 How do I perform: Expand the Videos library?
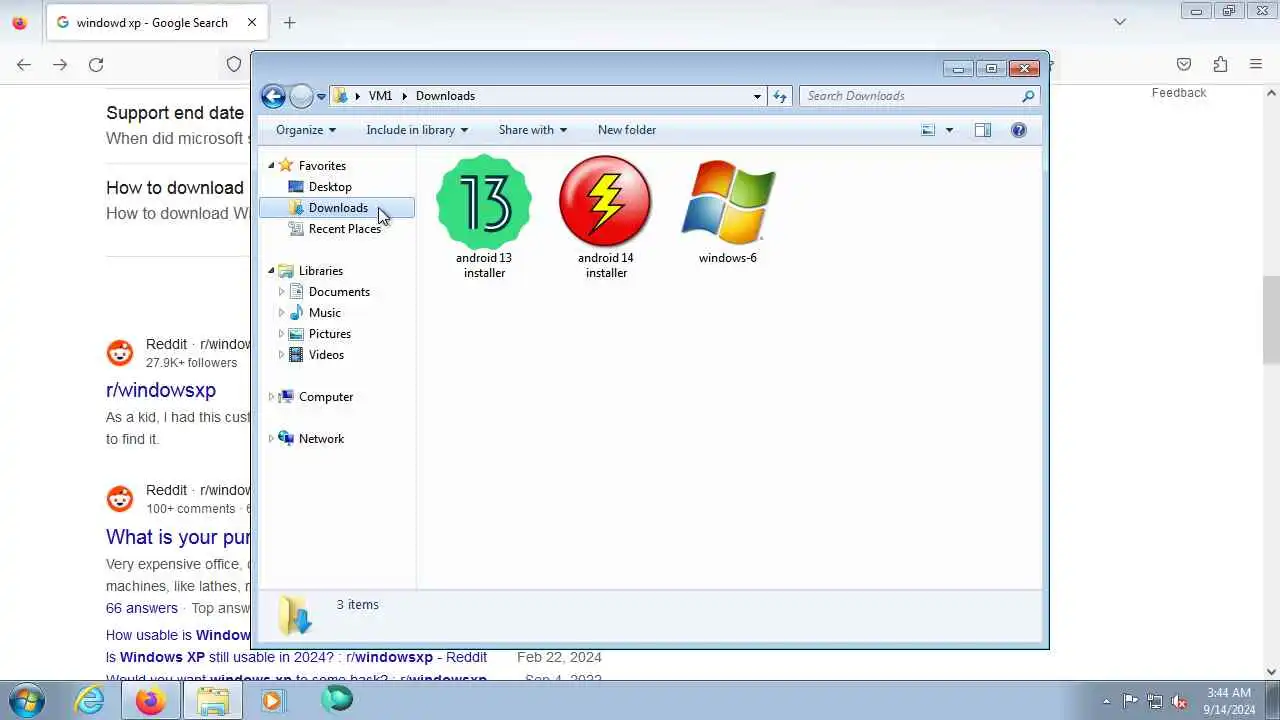point(281,355)
